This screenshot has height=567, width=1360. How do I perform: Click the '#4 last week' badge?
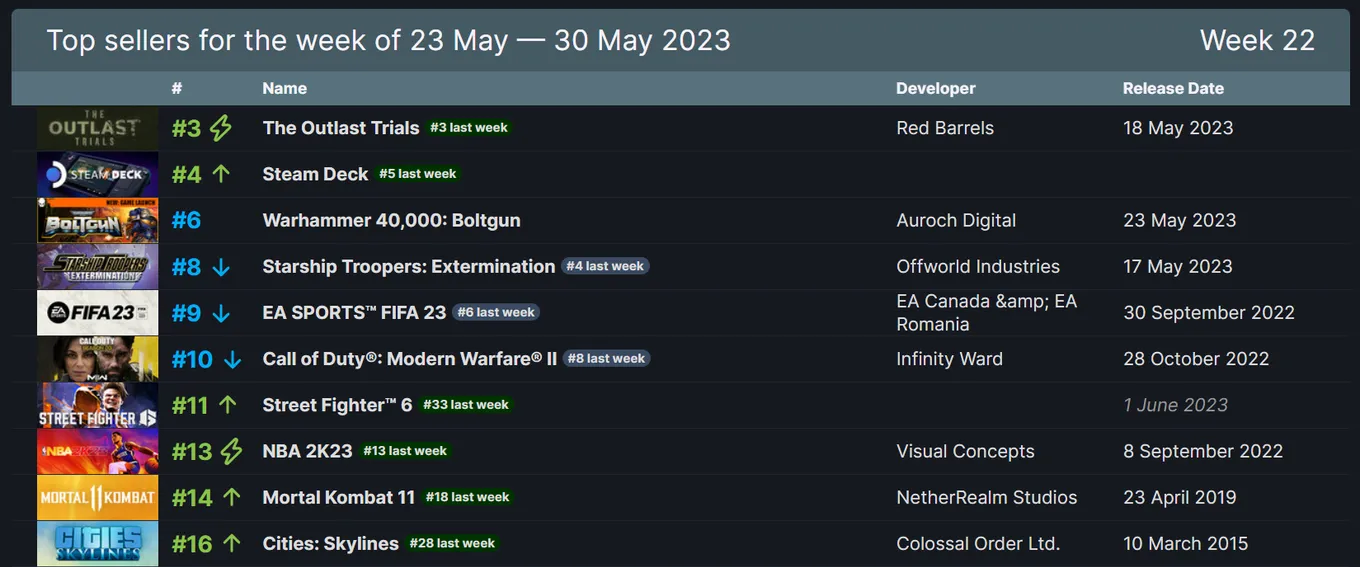click(605, 266)
